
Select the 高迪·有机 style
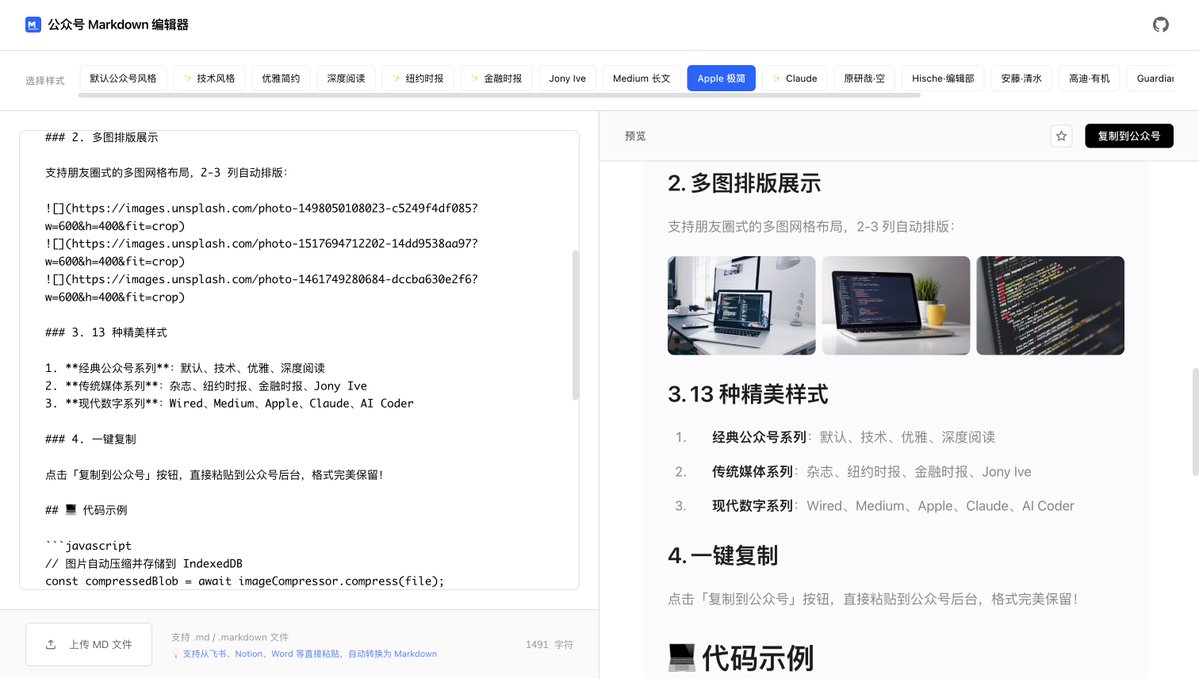(x=1089, y=78)
